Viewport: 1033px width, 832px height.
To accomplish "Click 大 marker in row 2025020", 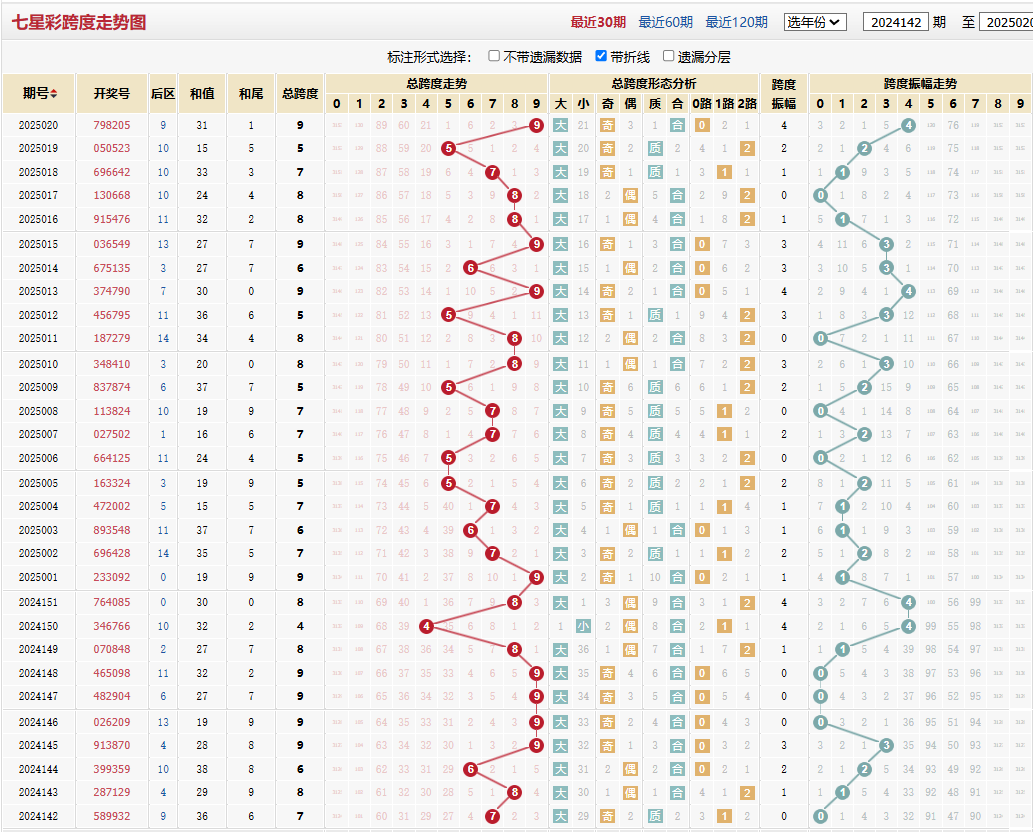I will click(x=561, y=125).
